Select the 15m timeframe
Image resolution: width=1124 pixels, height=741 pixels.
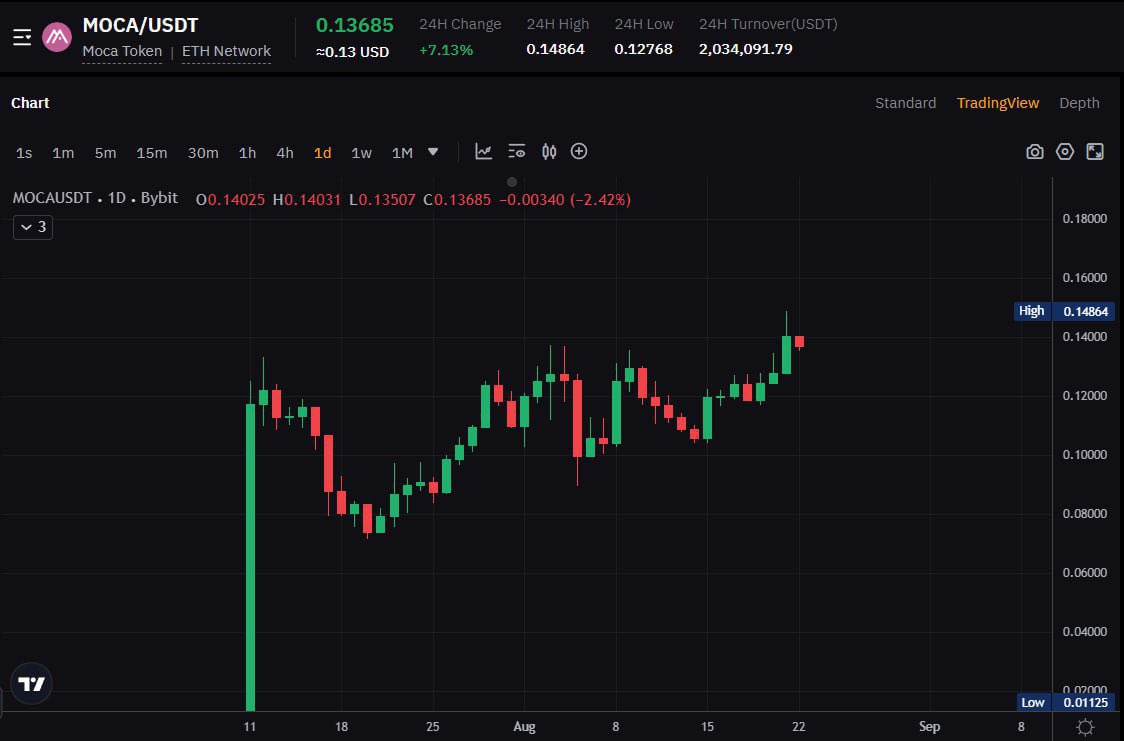[x=152, y=153]
